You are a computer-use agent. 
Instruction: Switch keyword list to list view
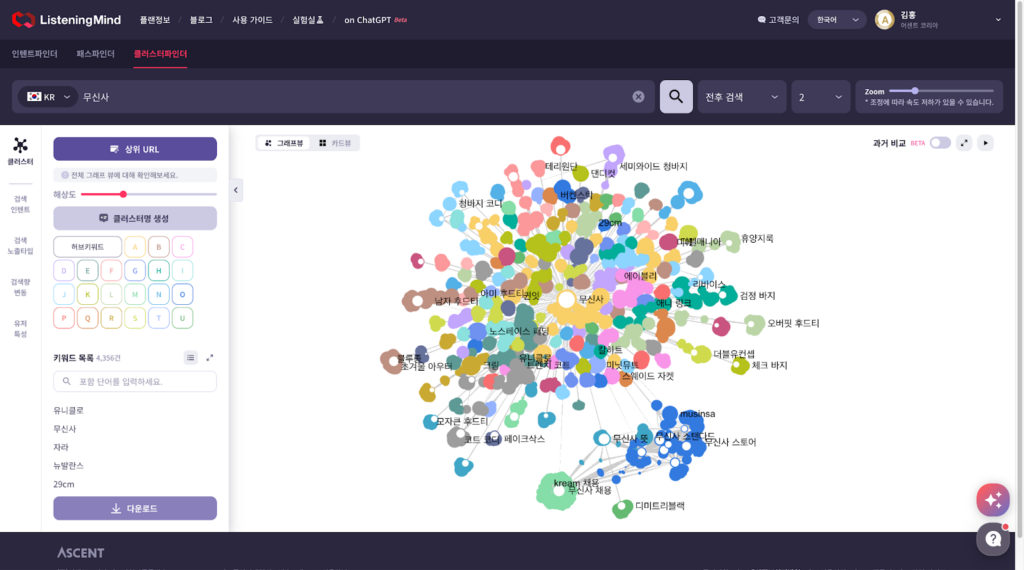pyautogui.click(x=191, y=357)
